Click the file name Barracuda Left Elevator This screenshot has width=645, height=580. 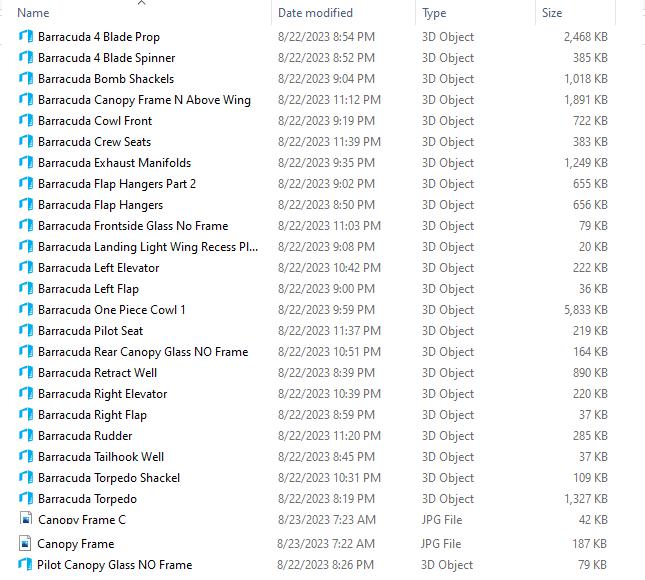[98, 268]
